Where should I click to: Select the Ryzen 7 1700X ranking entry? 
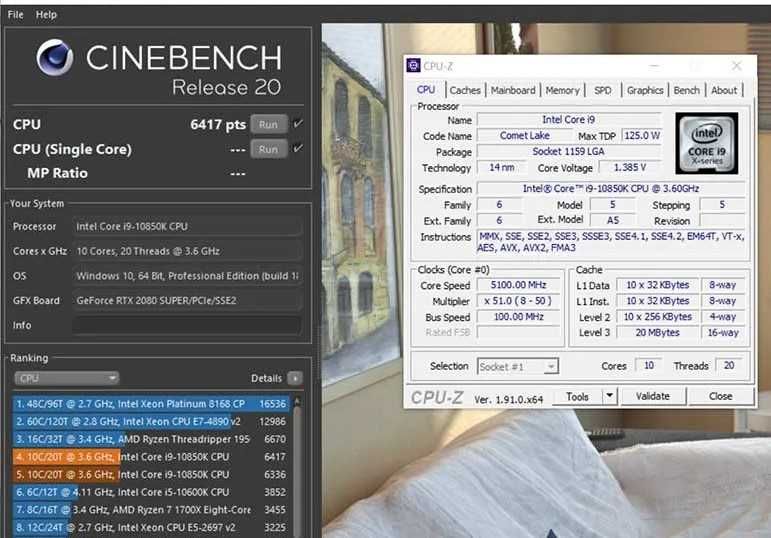pos(150,510)
